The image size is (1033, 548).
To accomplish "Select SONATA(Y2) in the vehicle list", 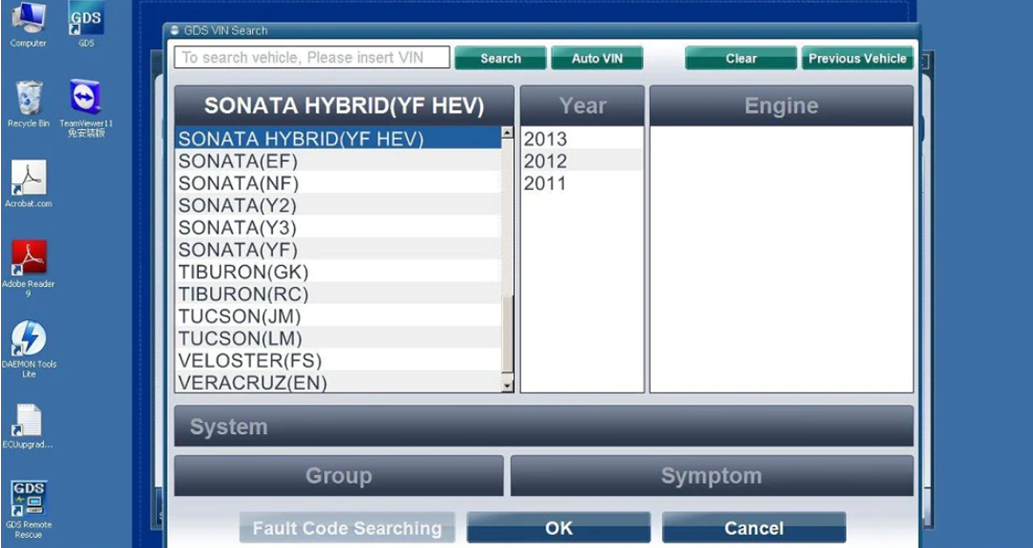I will coord(338,205).
